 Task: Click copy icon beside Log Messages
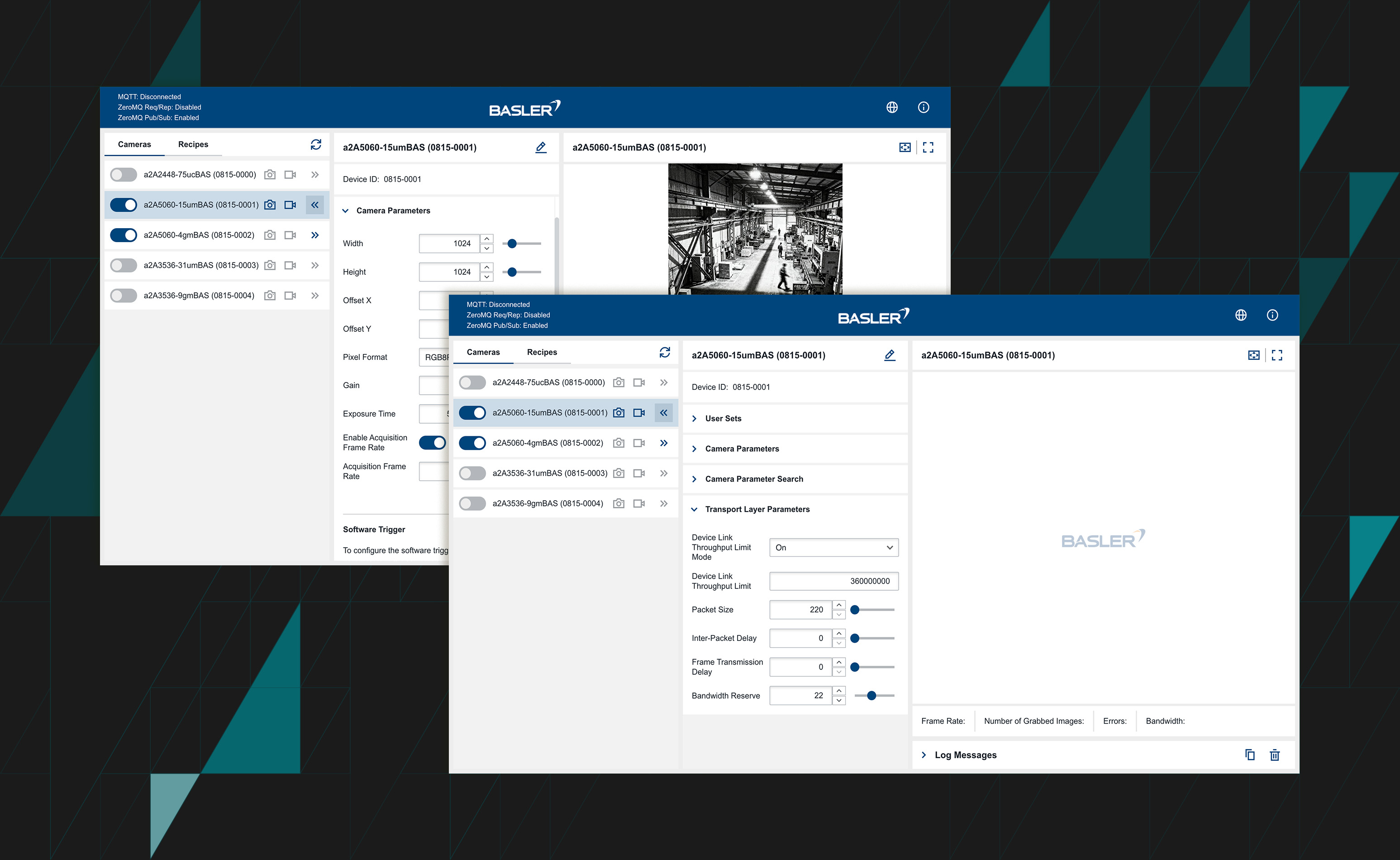1249,755
